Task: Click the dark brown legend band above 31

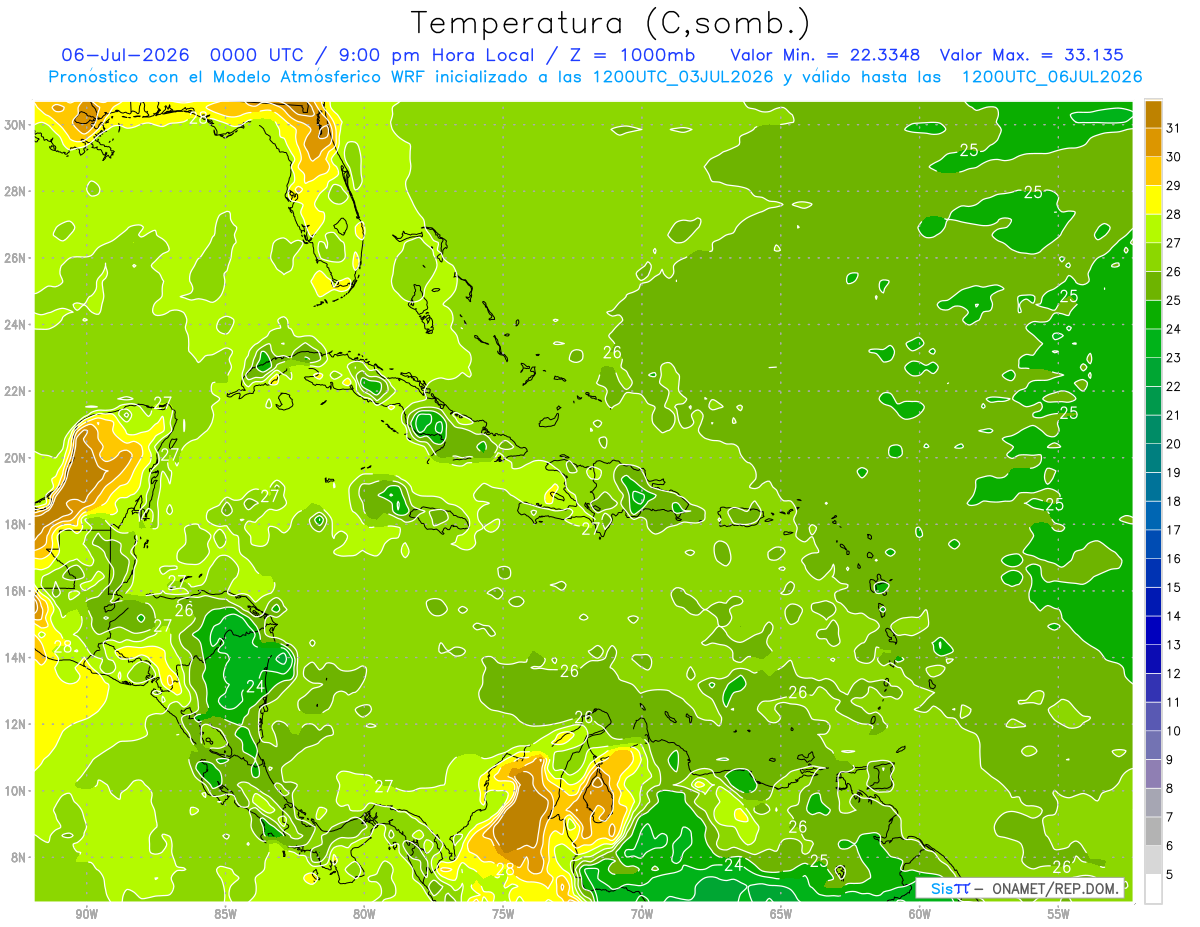Action: click(1153, 114)
